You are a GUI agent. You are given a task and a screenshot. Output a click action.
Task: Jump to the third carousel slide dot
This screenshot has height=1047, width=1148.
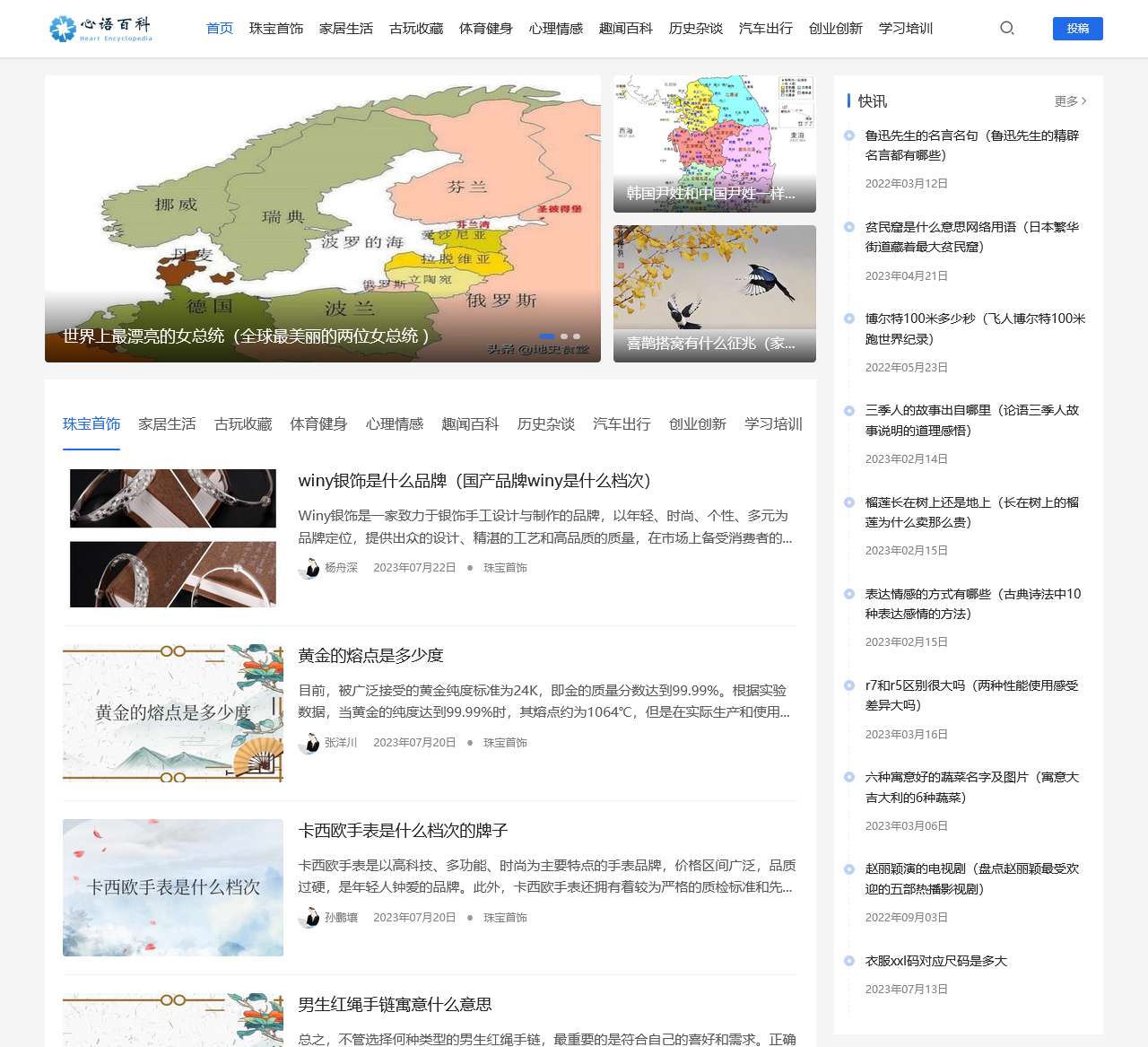coord(577,336)
